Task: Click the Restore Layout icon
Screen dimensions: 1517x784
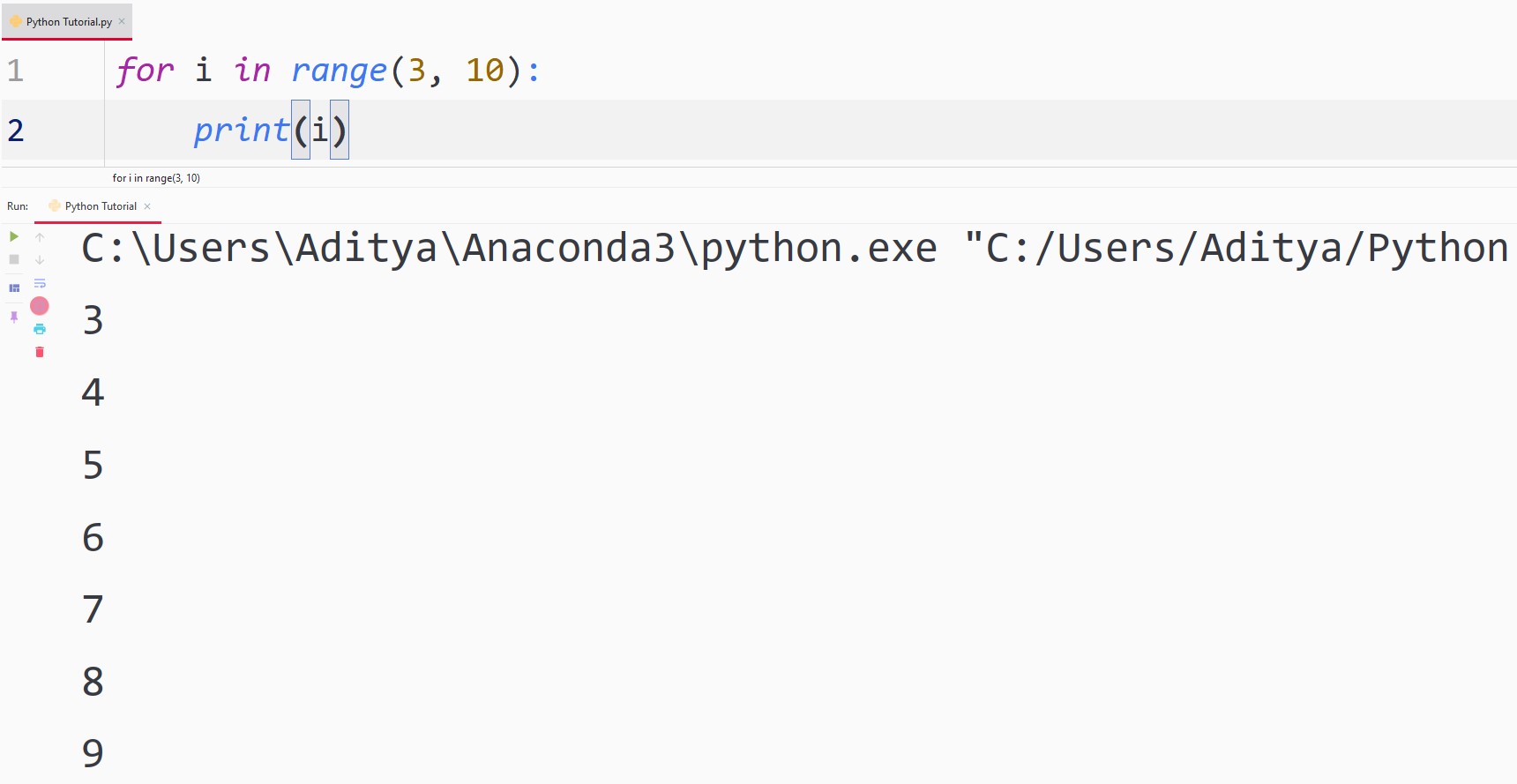Action: [x=14, y=288]
